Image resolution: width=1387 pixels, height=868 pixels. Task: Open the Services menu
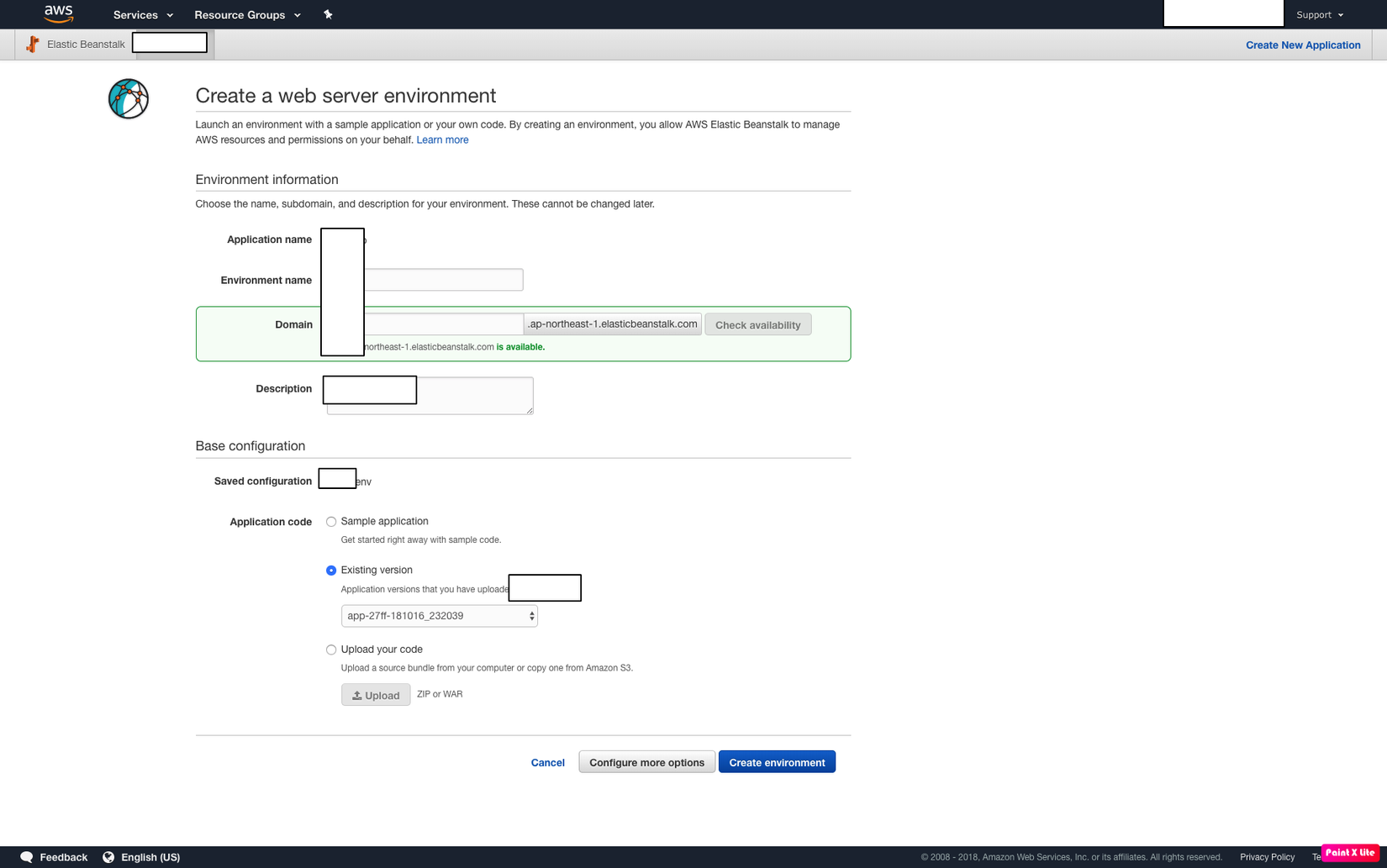coord(143,15)
